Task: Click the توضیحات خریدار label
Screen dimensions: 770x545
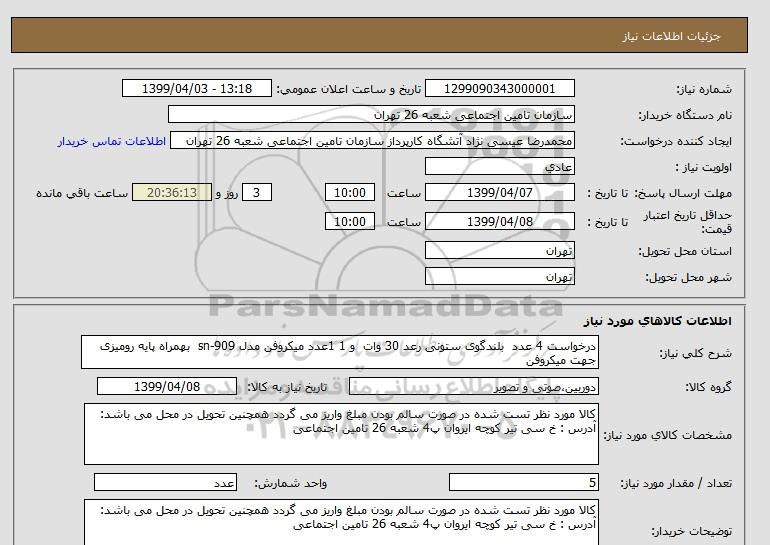Action: [691, 531]
